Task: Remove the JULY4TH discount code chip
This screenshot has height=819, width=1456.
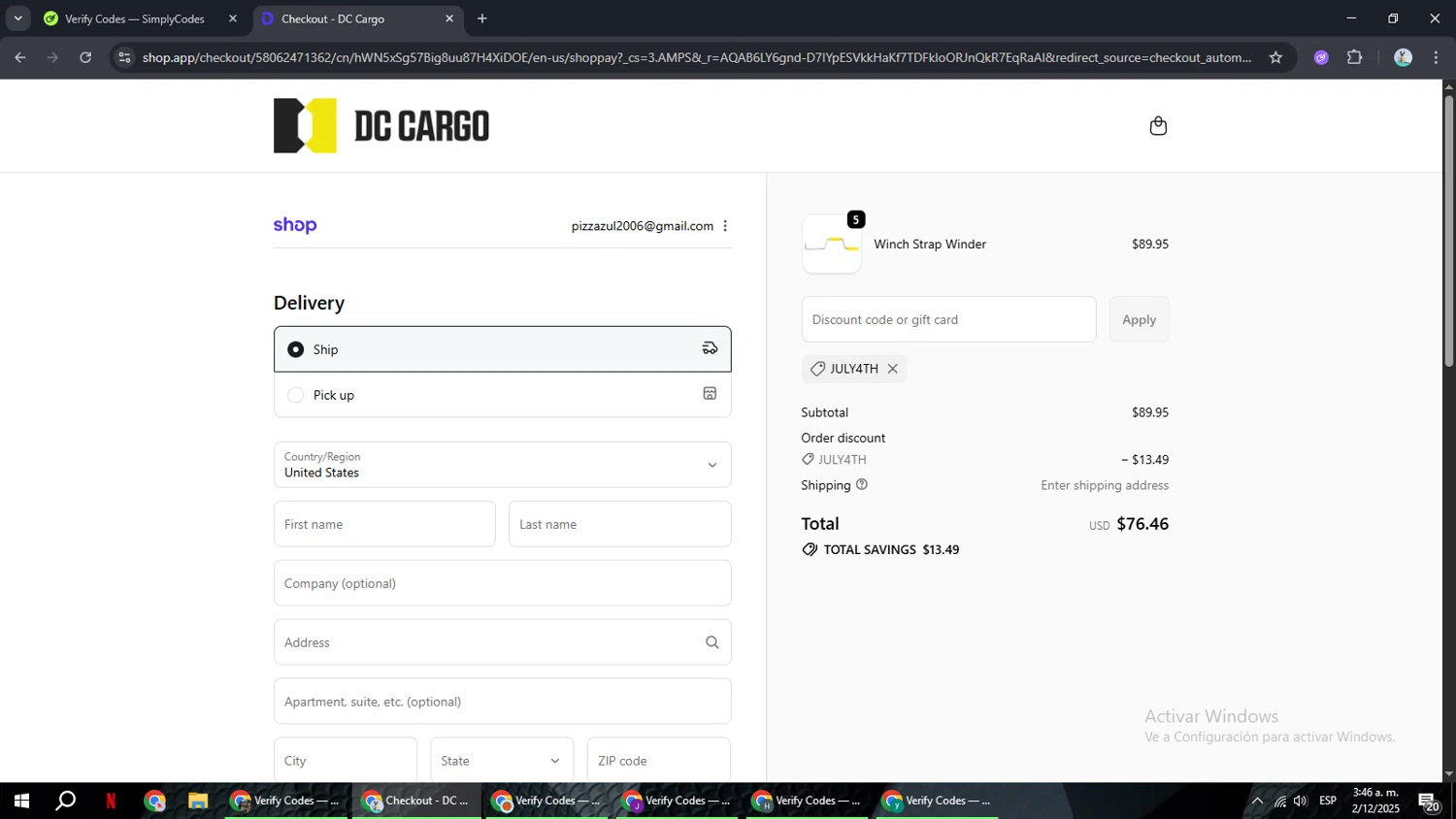Action: pyautogui.click(x=892, y=369)
